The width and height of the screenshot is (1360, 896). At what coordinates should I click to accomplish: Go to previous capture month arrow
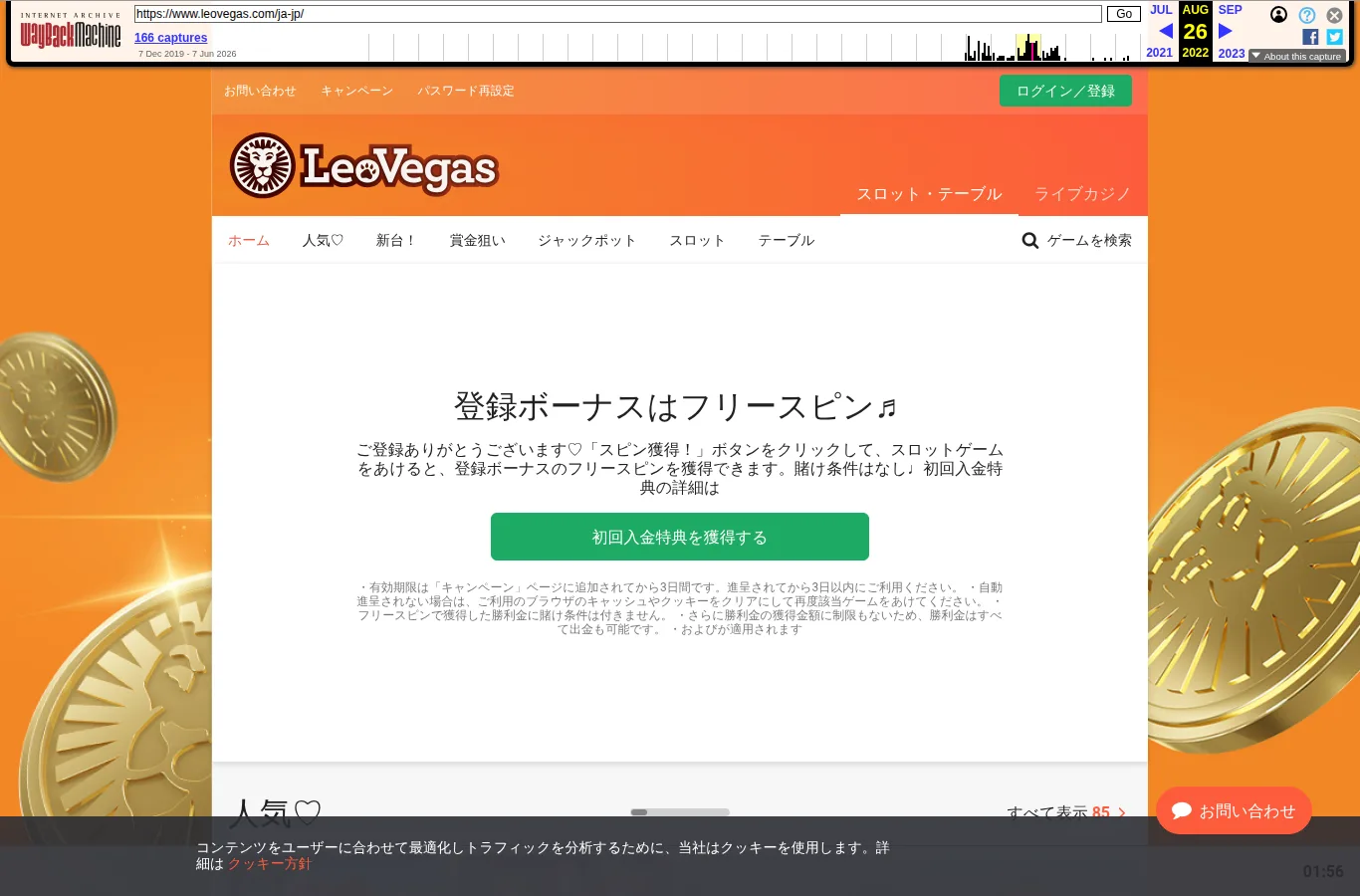point(1165,31)
